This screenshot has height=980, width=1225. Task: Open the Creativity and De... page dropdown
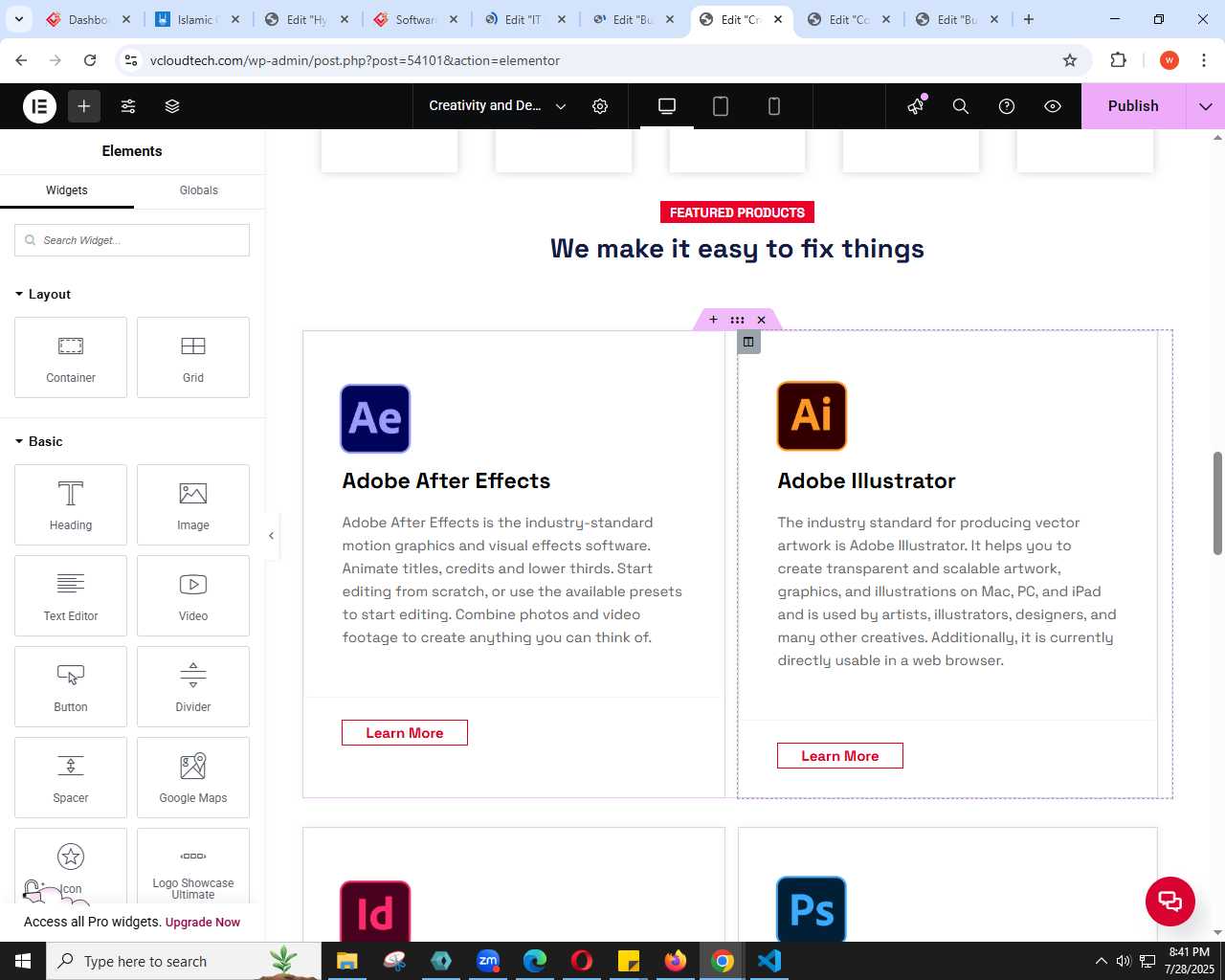point(498,106)
